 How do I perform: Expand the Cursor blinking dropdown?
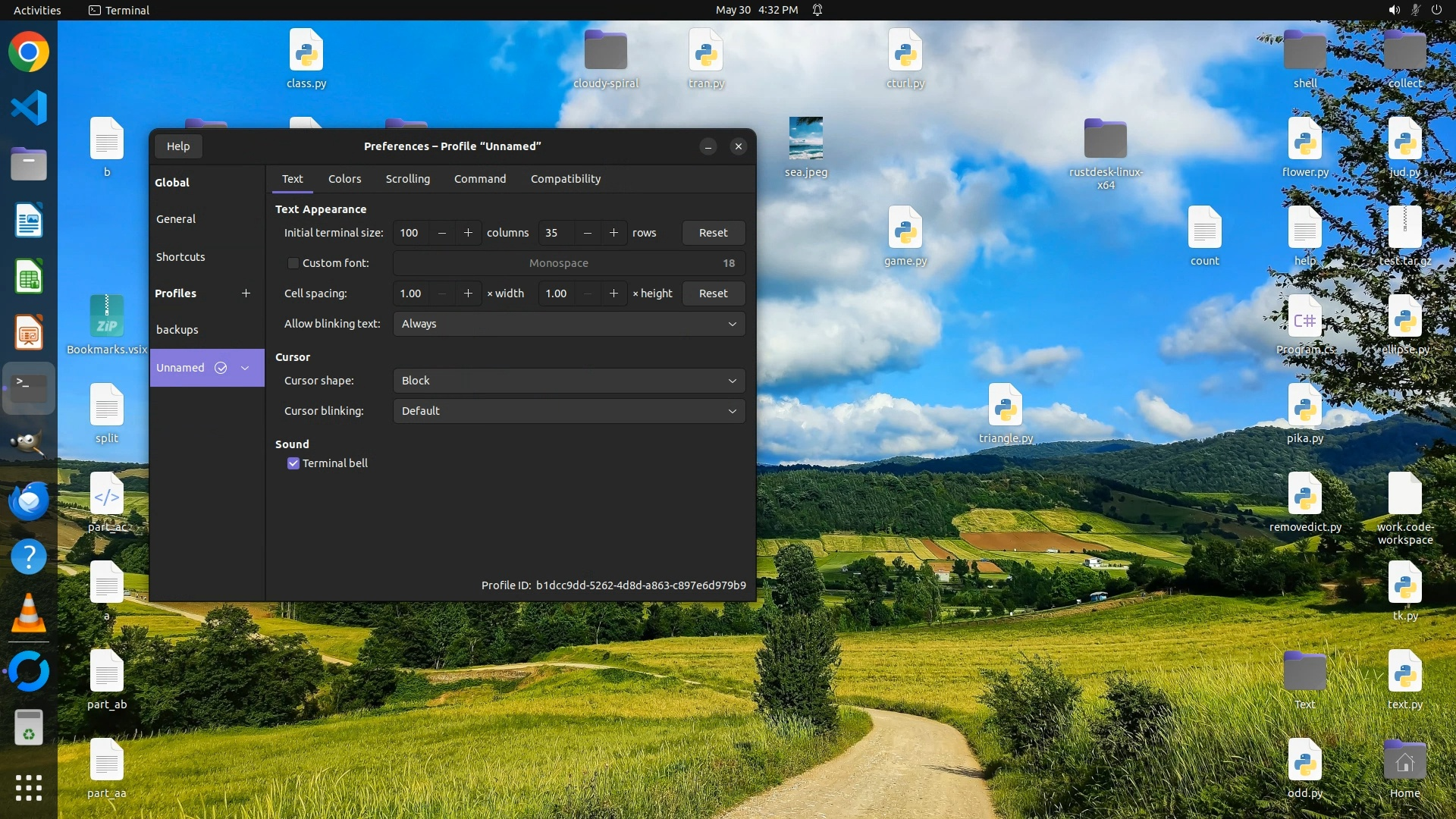pos(569,411)
